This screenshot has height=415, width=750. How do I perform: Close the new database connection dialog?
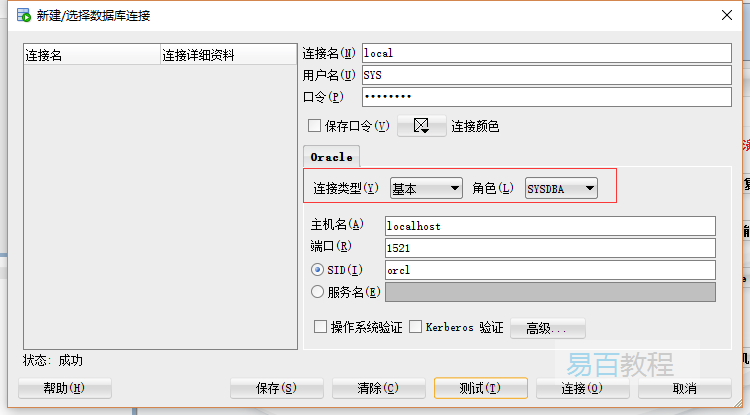[724, 14]
